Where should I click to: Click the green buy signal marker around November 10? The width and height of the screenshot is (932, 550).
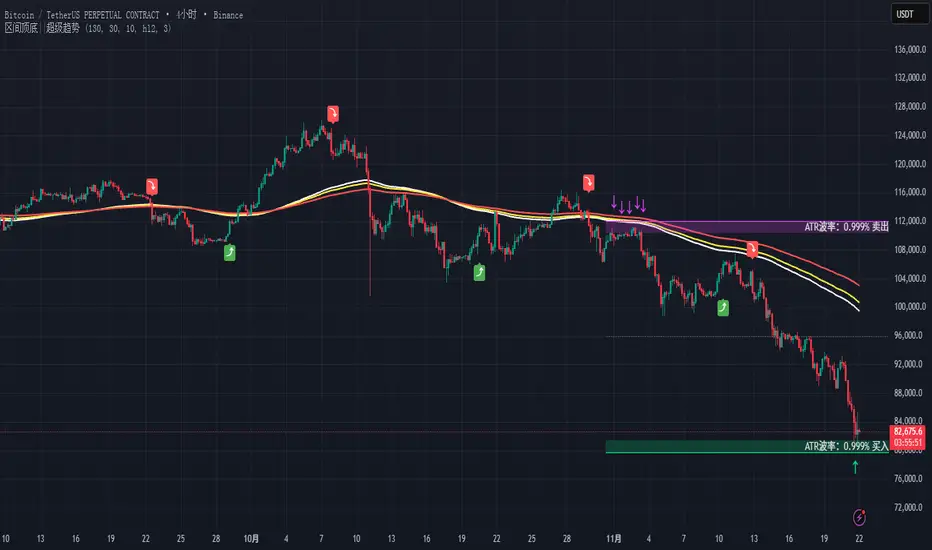point(723,307)
